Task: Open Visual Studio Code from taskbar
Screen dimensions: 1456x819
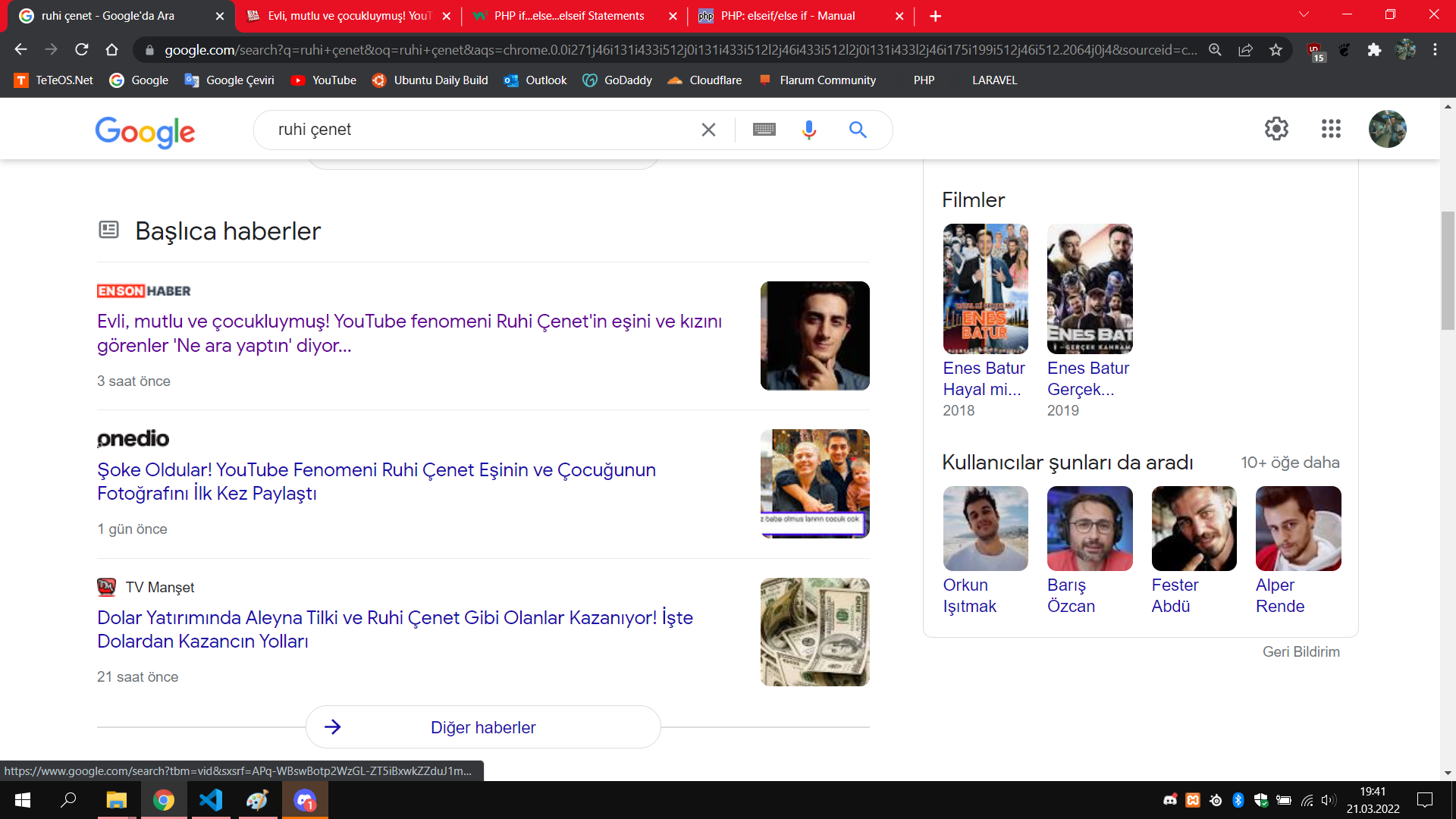Action: point(211,800)
